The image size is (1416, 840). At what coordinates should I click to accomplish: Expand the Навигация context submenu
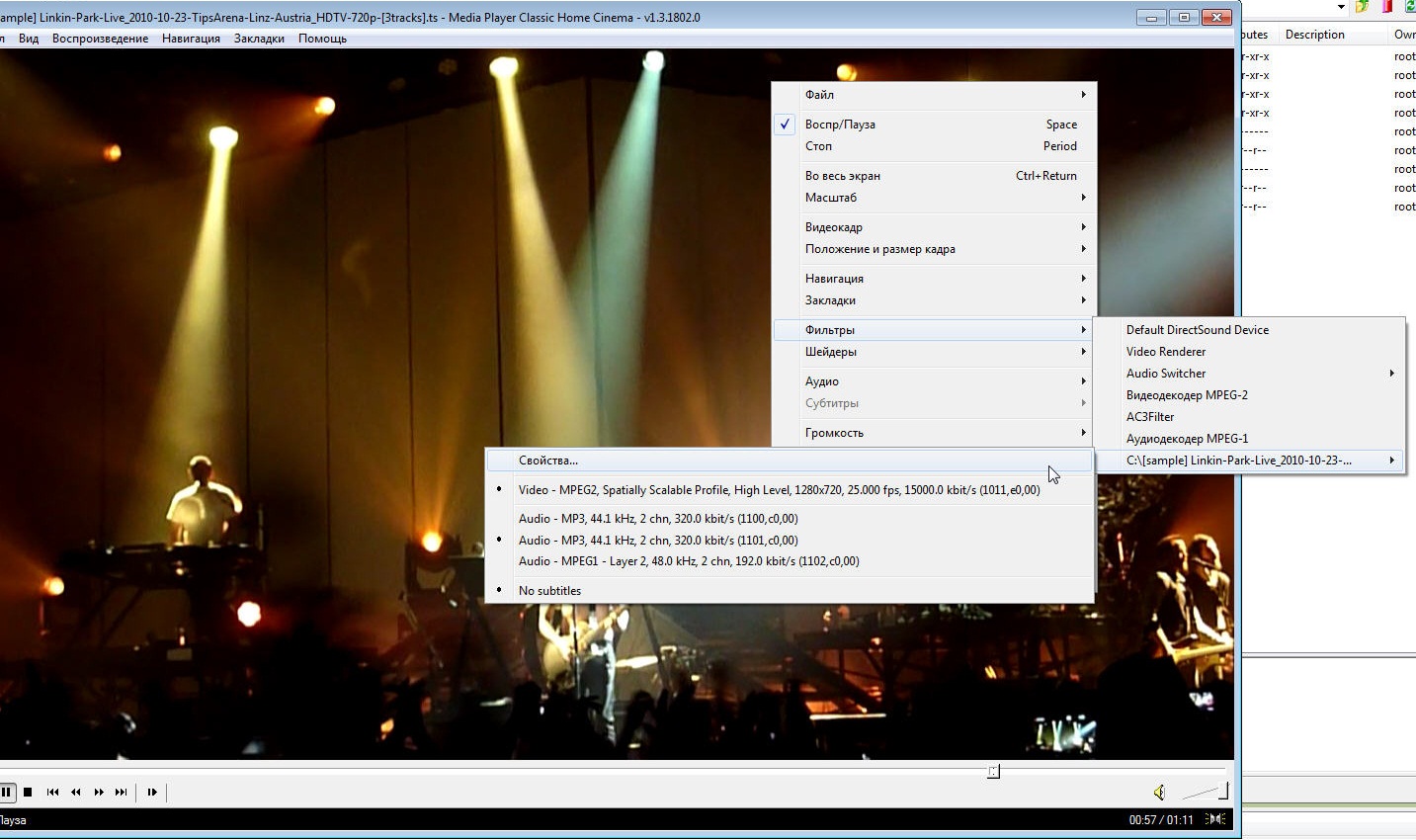(x=934, y=279)
